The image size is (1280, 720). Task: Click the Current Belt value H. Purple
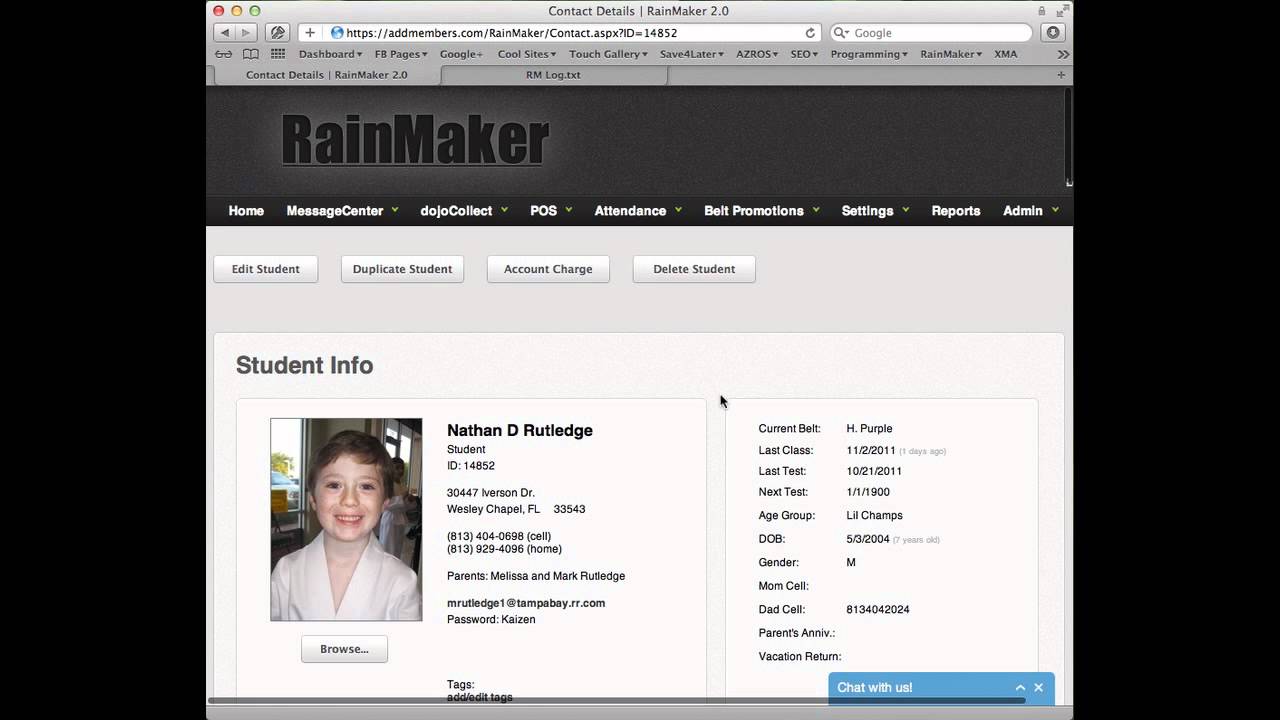pyautogui.click(x=869, y=428)
